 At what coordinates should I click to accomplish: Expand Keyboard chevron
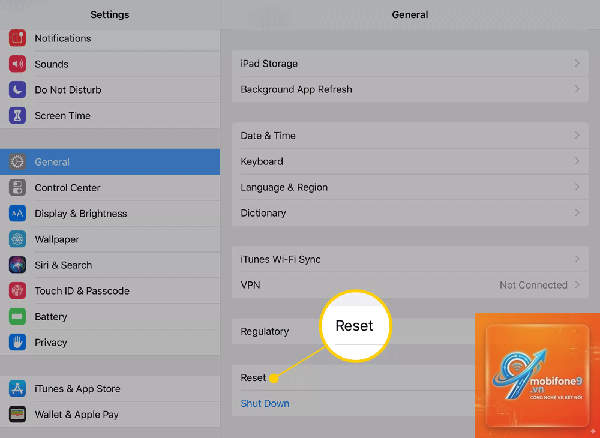tap(577, 161)
